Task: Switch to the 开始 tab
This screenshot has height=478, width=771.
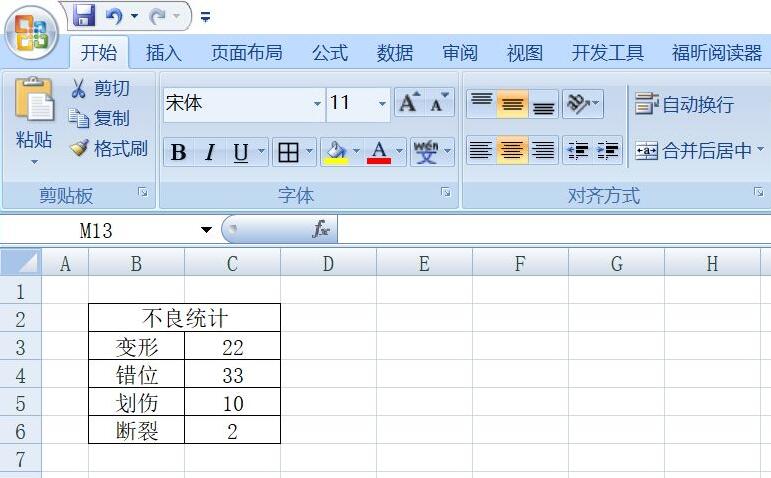Action: (x=99, y=52)
